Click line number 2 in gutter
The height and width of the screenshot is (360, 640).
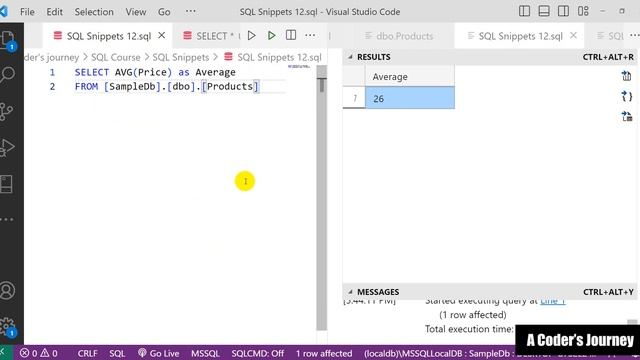[52, 87]
